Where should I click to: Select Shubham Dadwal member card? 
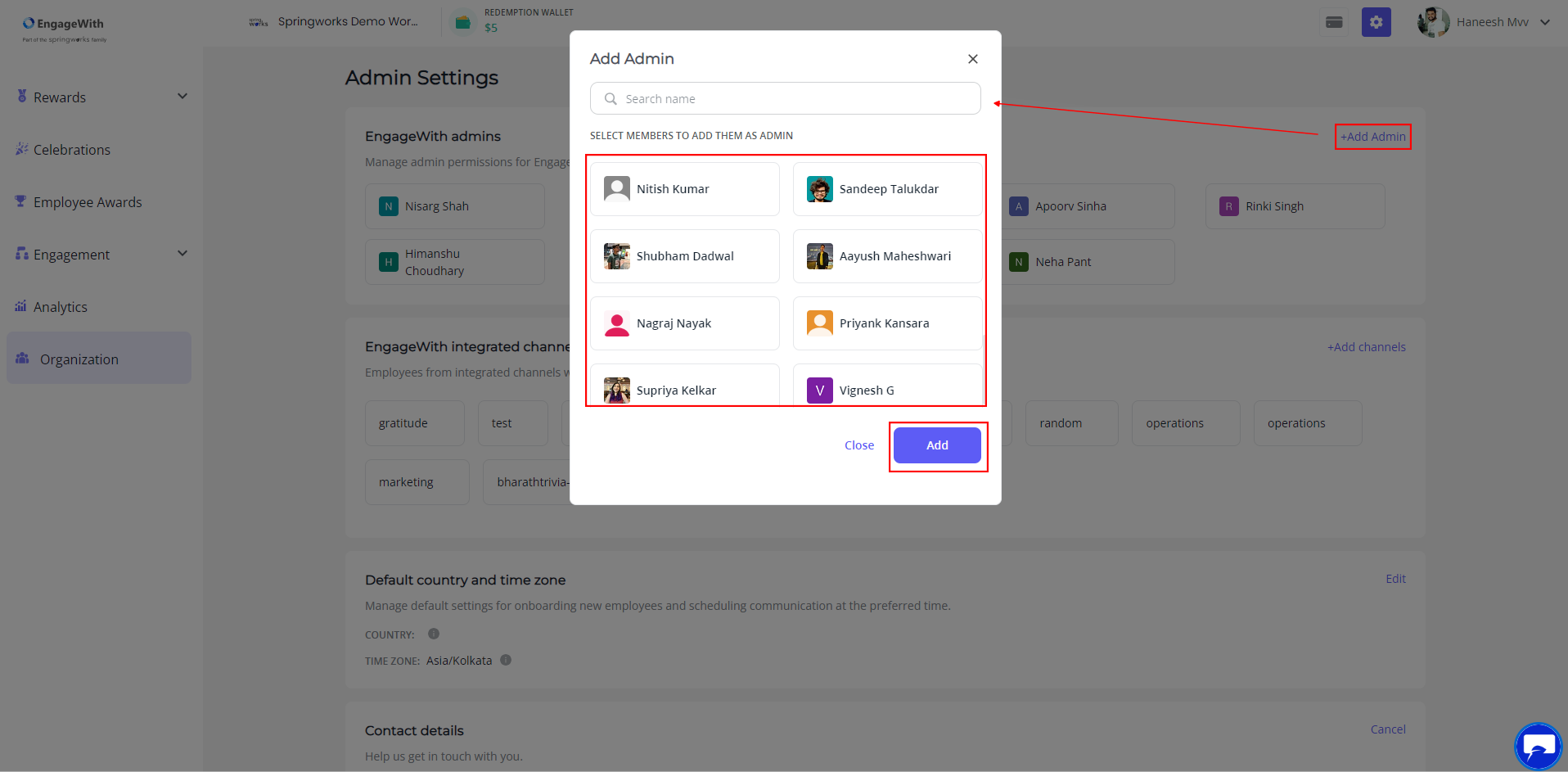(685, 256)
